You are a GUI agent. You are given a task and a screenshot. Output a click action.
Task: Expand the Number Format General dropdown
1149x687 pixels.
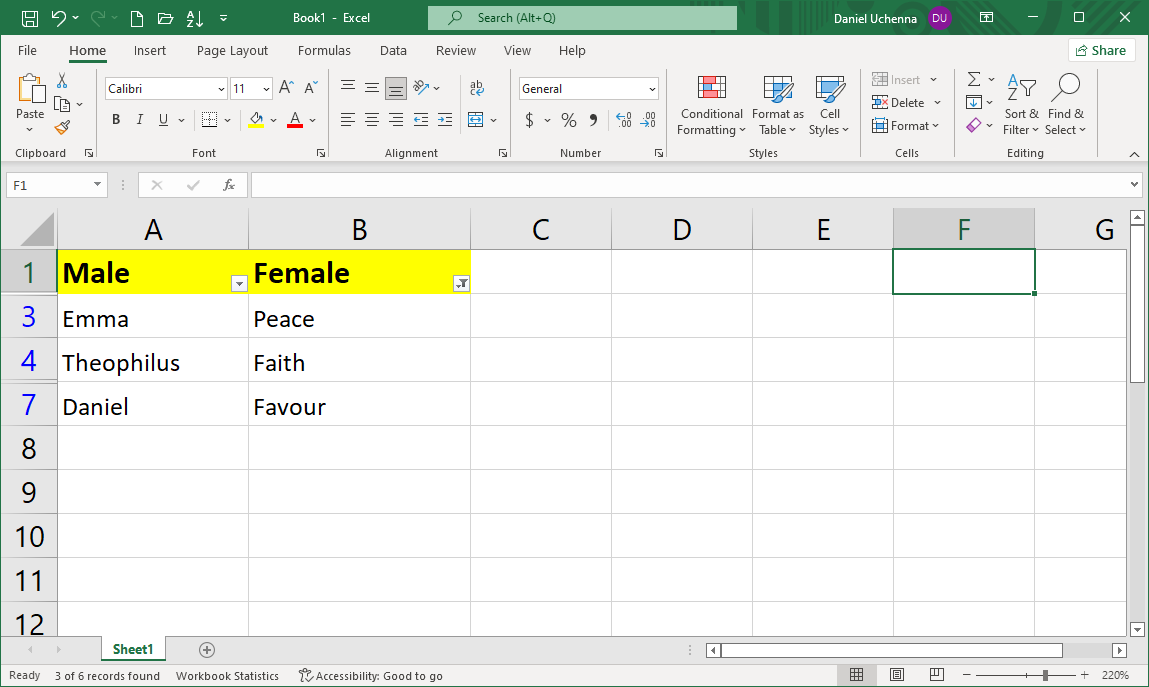tap(652, 89)
